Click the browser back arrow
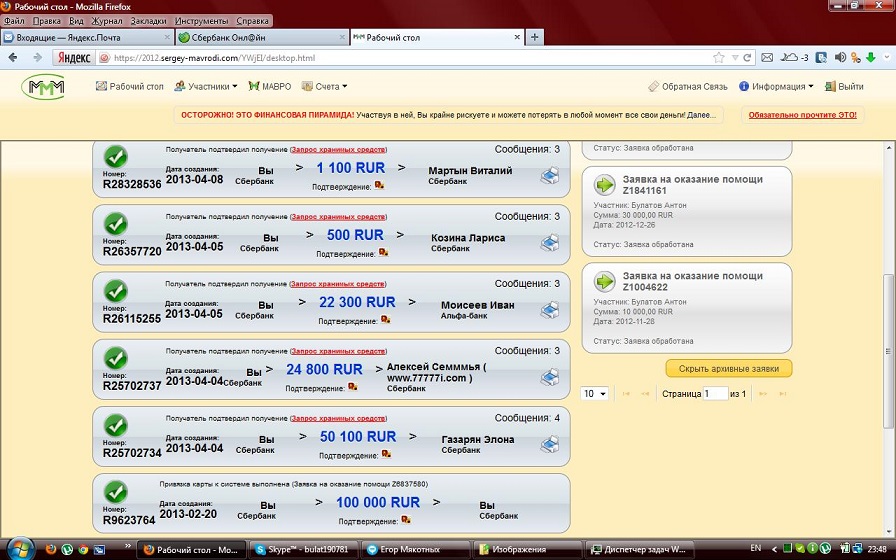The height and width of the screenshot is (560, 896). point(13,58)
